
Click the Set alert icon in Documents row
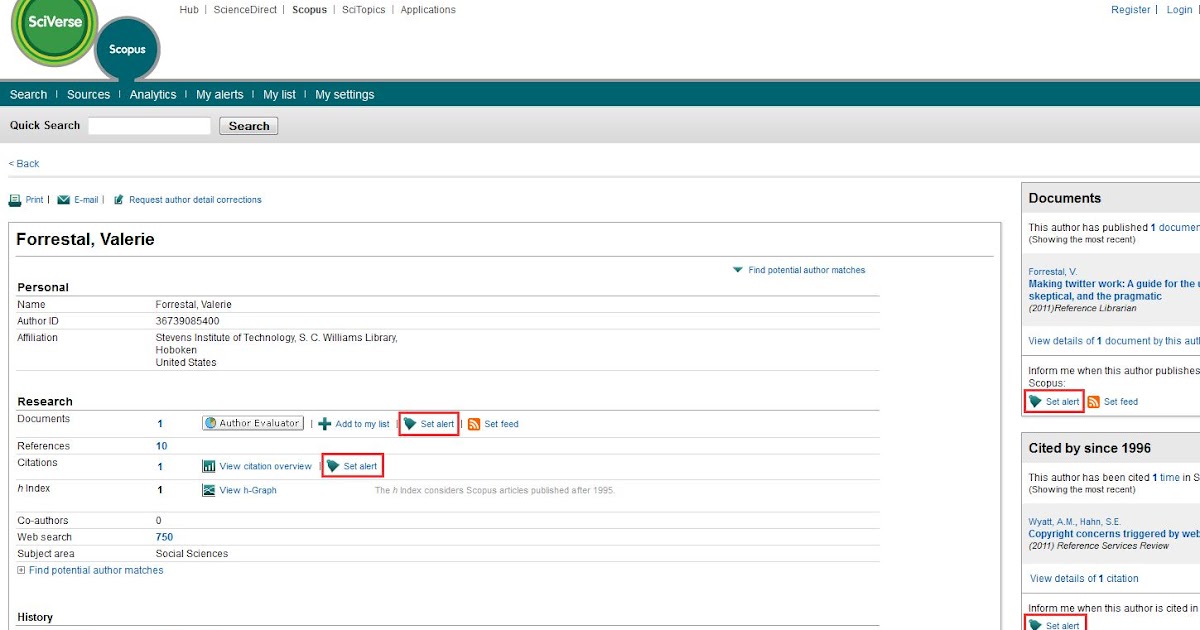click(410, 424)
